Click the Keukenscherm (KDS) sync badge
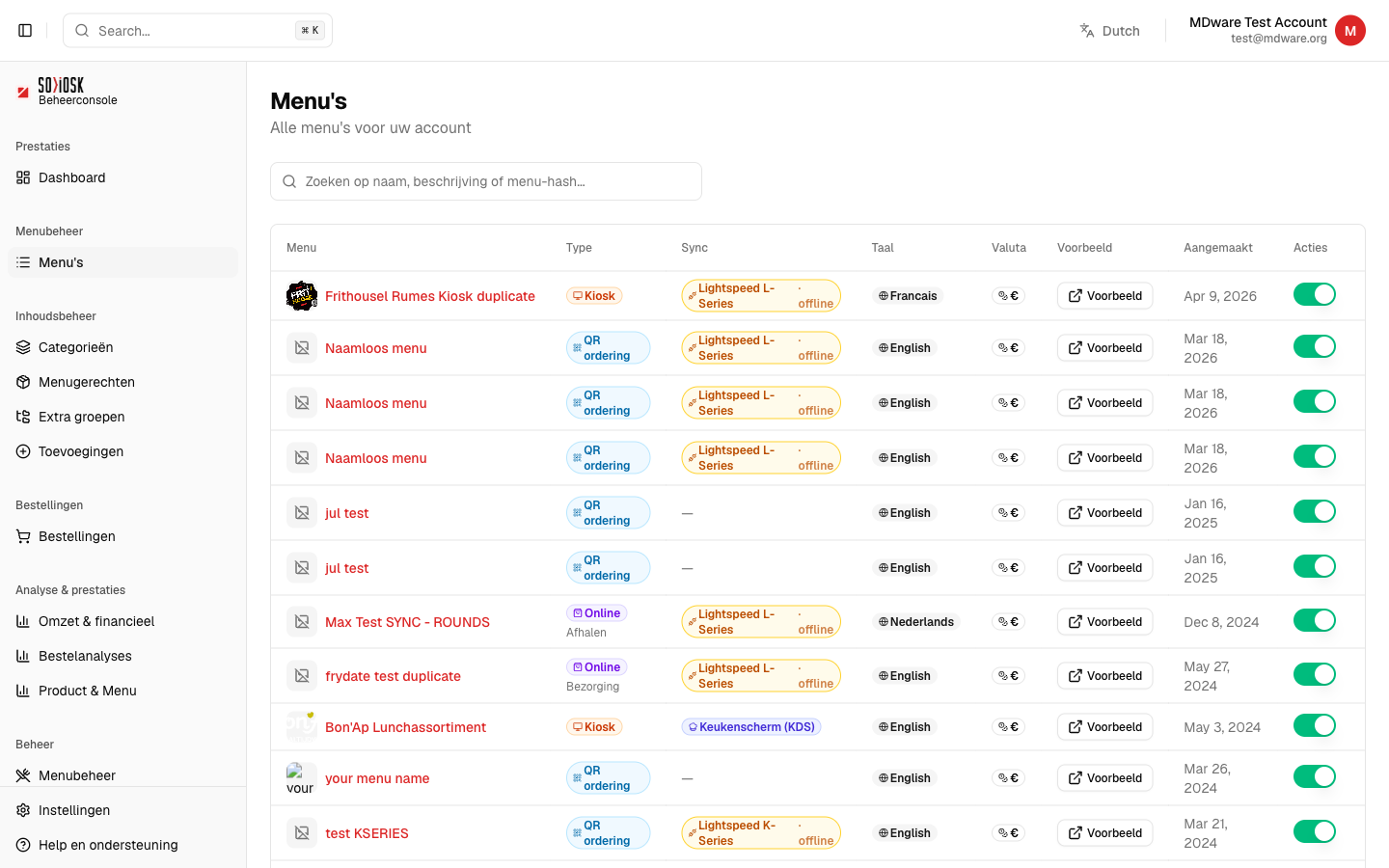Image resolution: width=1389 pixels, height=868 pixels. pyautogui.click(x=751, y=727)
